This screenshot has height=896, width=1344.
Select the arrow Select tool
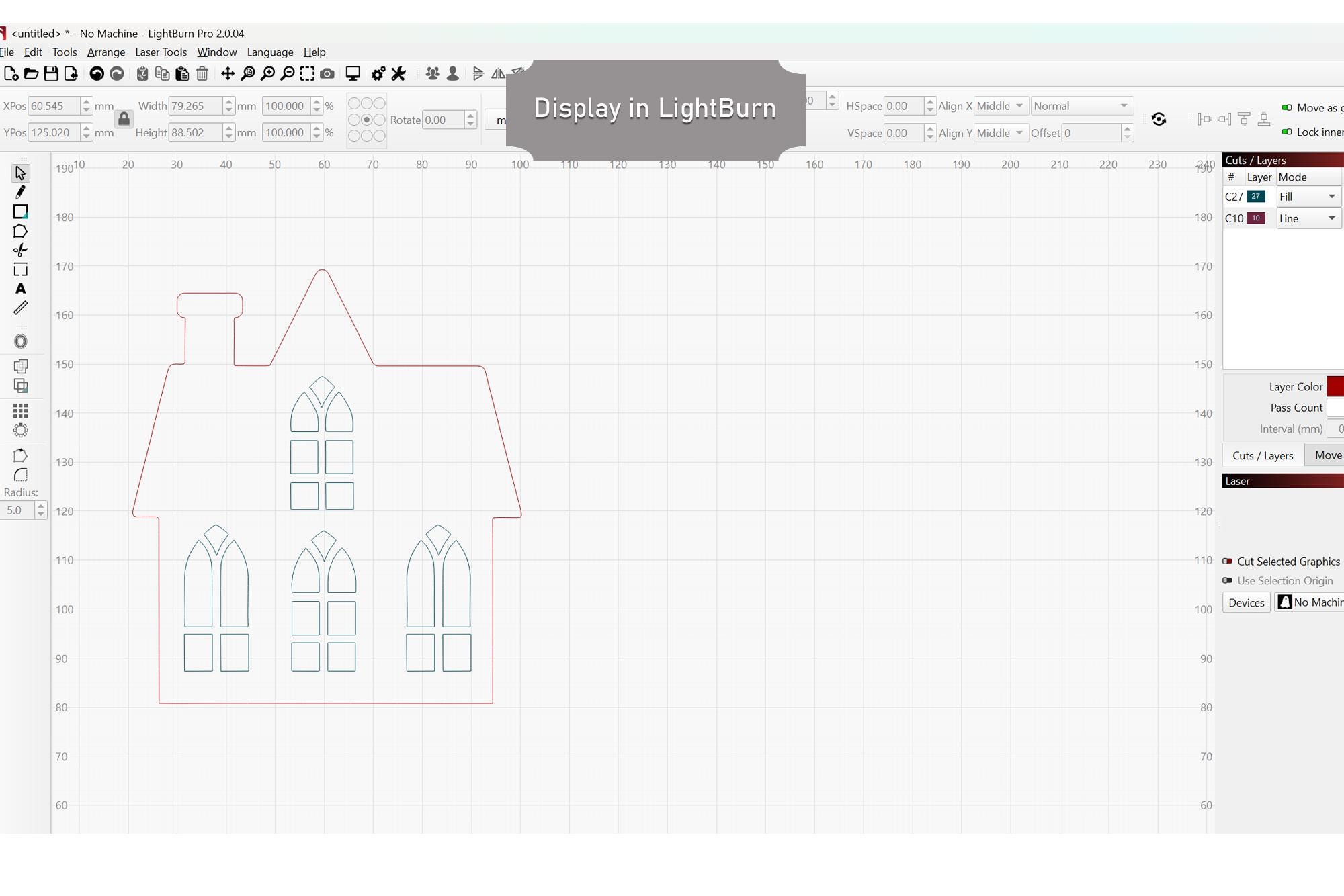coord(20,173)
